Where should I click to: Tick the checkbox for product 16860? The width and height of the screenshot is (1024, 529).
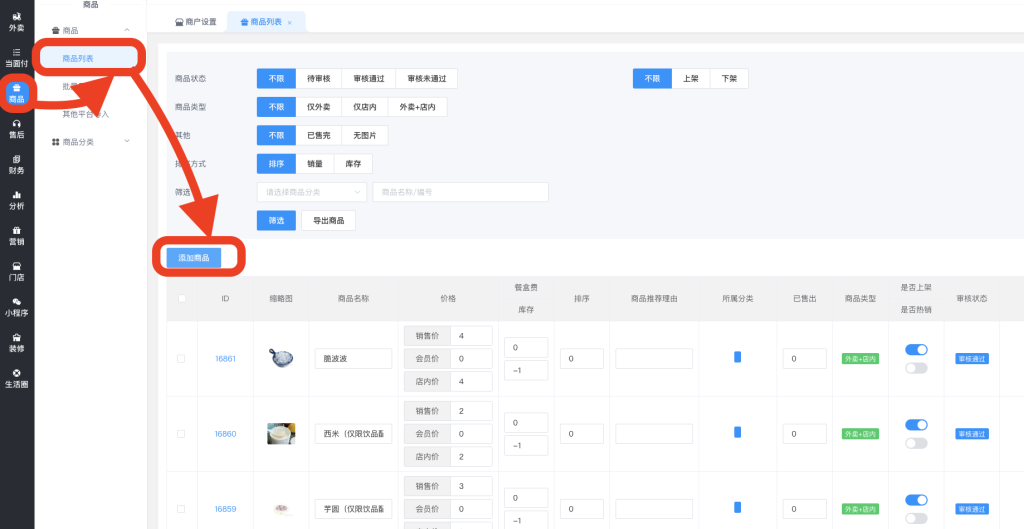181,434
